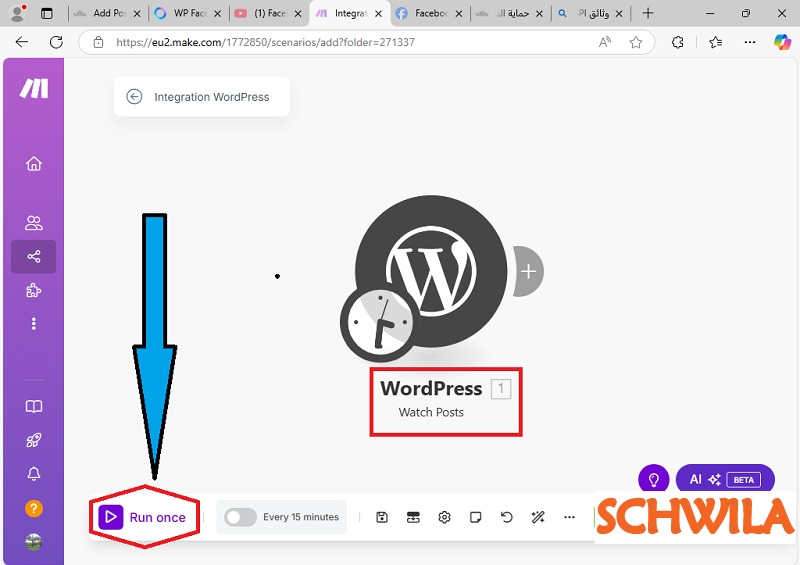800x565 pixels.
Task: Open the Scenario inputs/outputs icon
Action: [413, 518]
